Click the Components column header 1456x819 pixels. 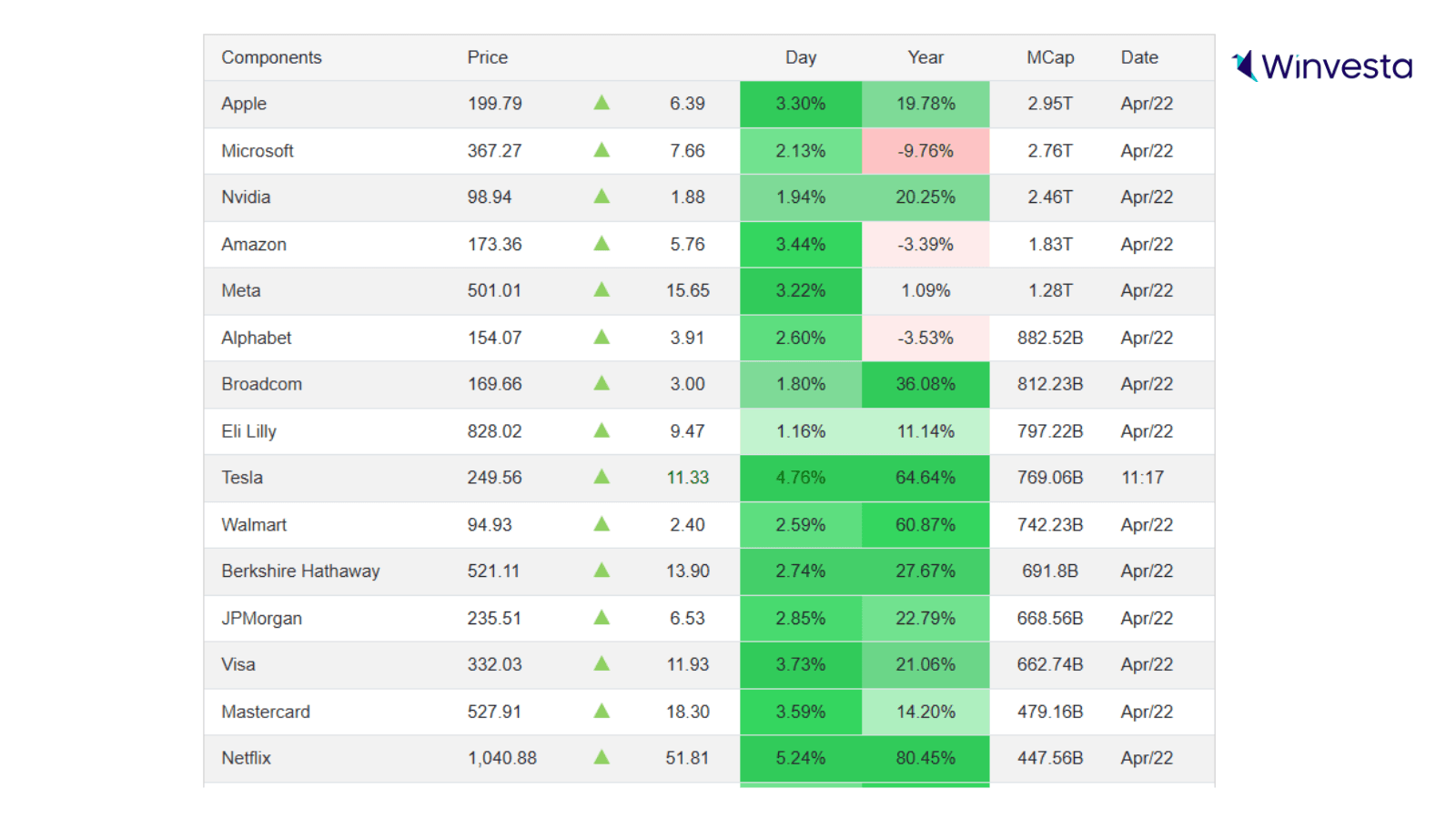[x=271, y=57]
